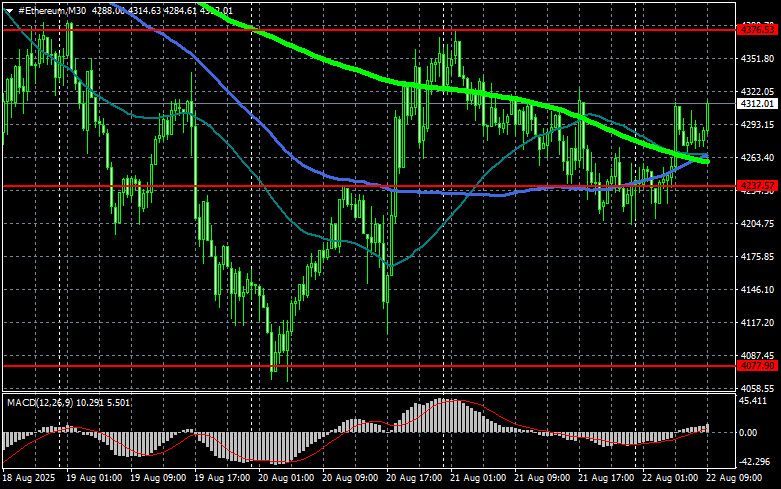781x489 pixels.
Task: Select the 19 Aug 01:00 time label
Action: pyautogui.click(x=94, y=478)
